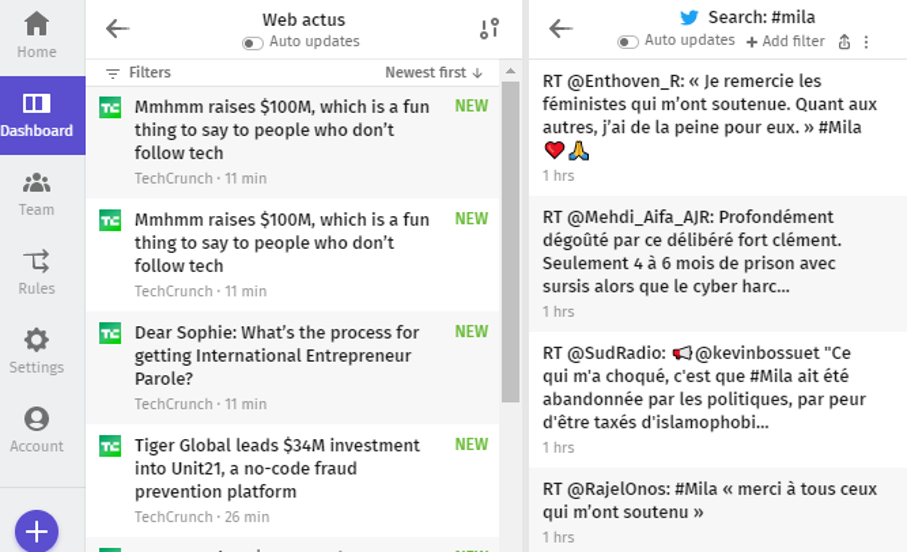Toggle Auto updates for #mila search
The height and width of the screenshot is (552, 908).
(628, 42)
